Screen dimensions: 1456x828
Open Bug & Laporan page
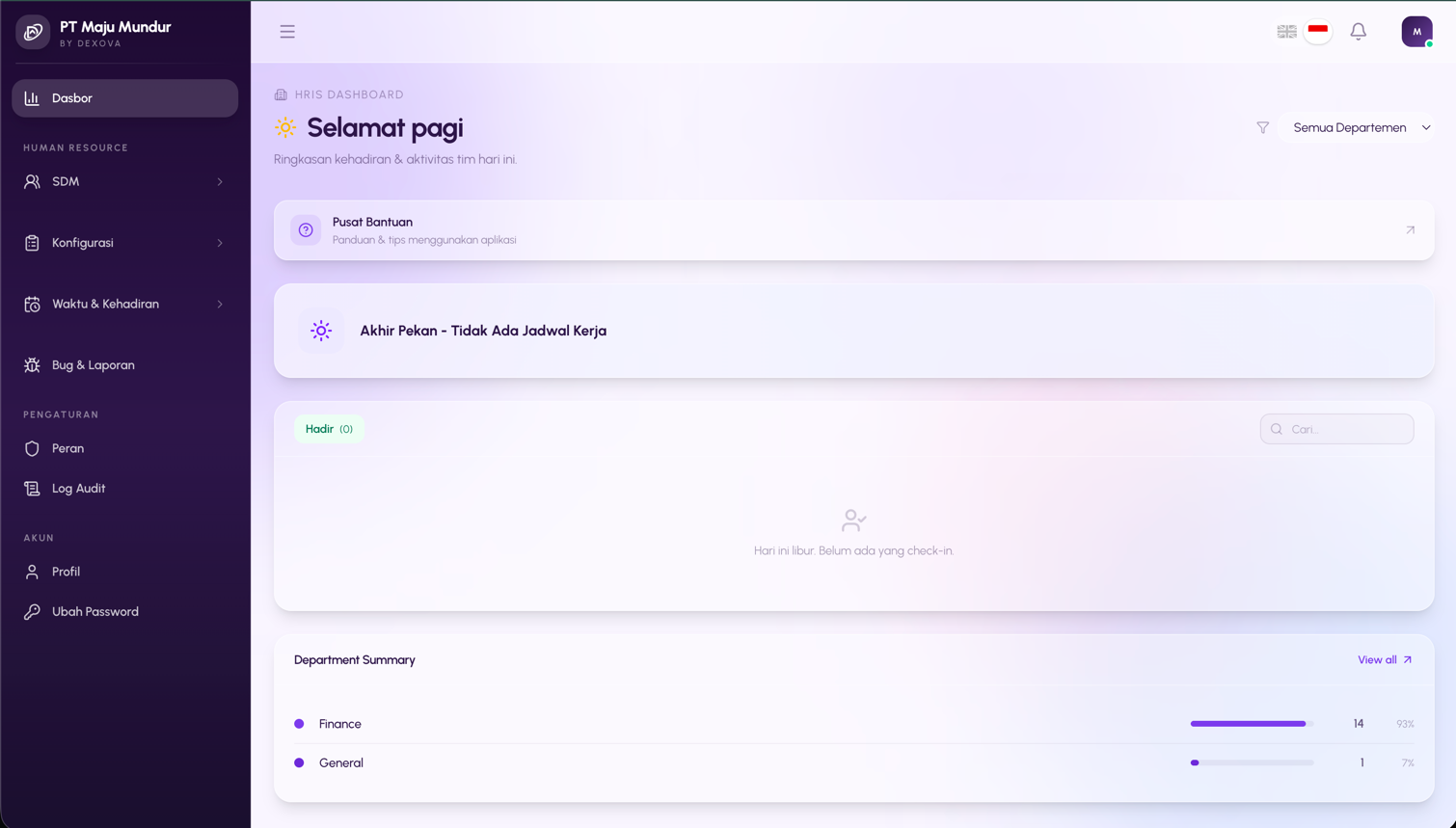point(125,365)
